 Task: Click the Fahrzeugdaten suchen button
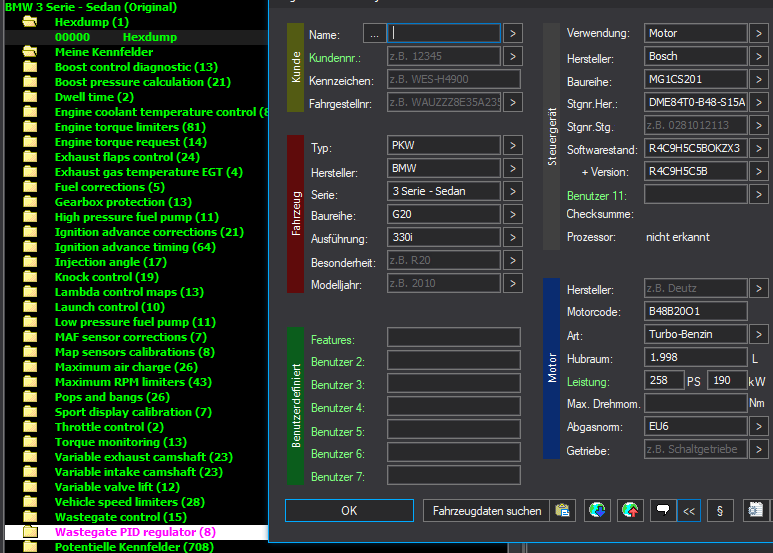(487, 511)
